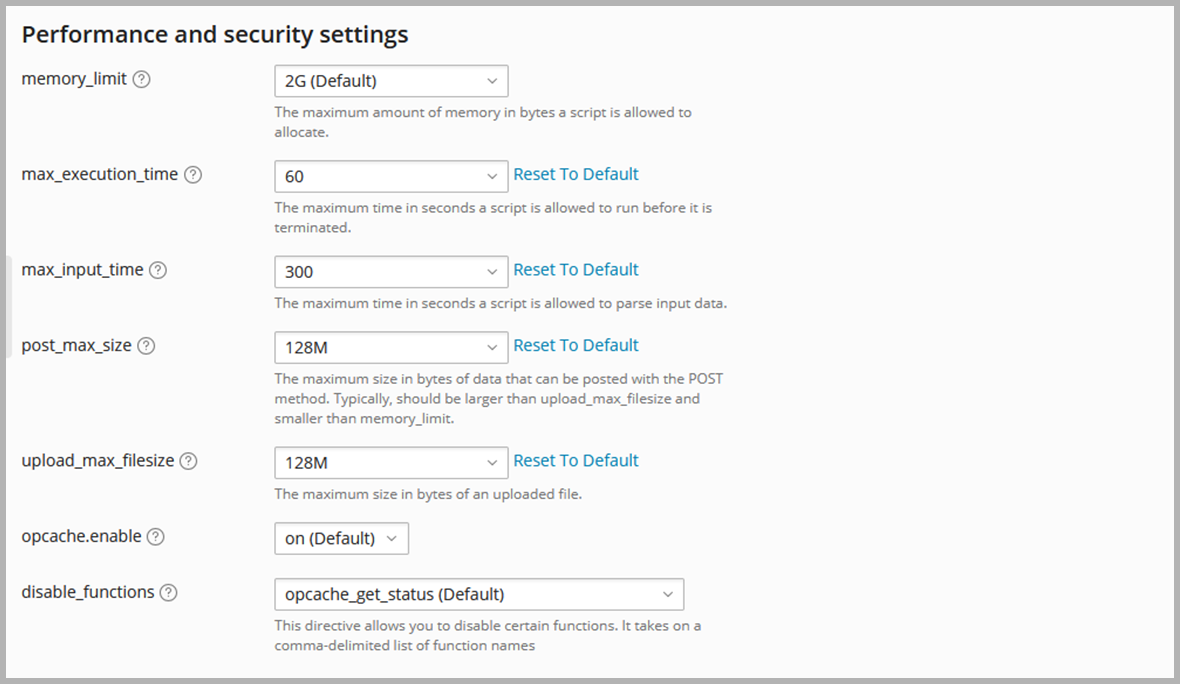Toggle the opcache.enable on (Default) selector
This screenshot has width=1180, height=684.
[x=341, y=538]
